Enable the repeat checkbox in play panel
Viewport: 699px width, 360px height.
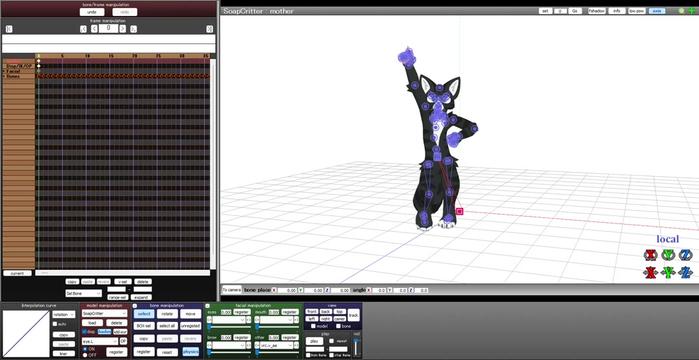331,341
